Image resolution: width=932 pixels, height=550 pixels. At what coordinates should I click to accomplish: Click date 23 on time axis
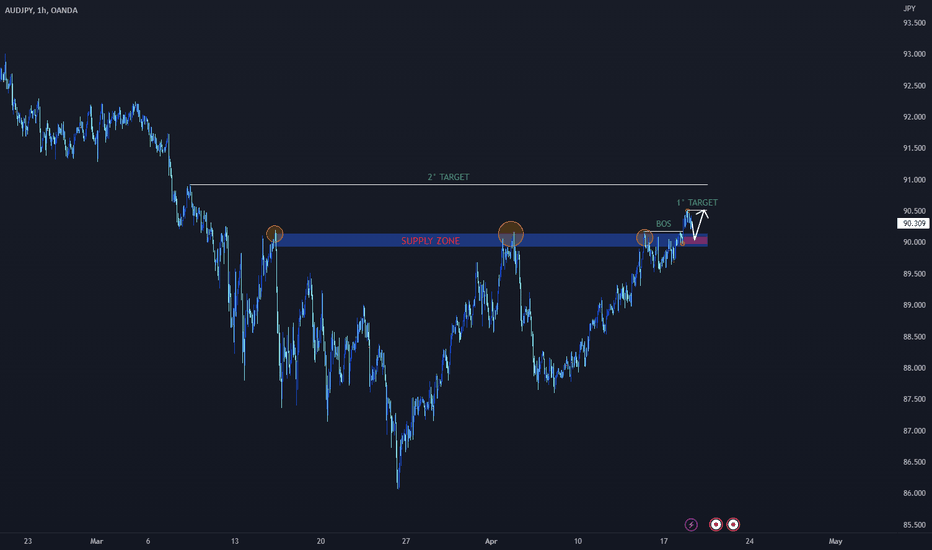(x=28, y=541)
